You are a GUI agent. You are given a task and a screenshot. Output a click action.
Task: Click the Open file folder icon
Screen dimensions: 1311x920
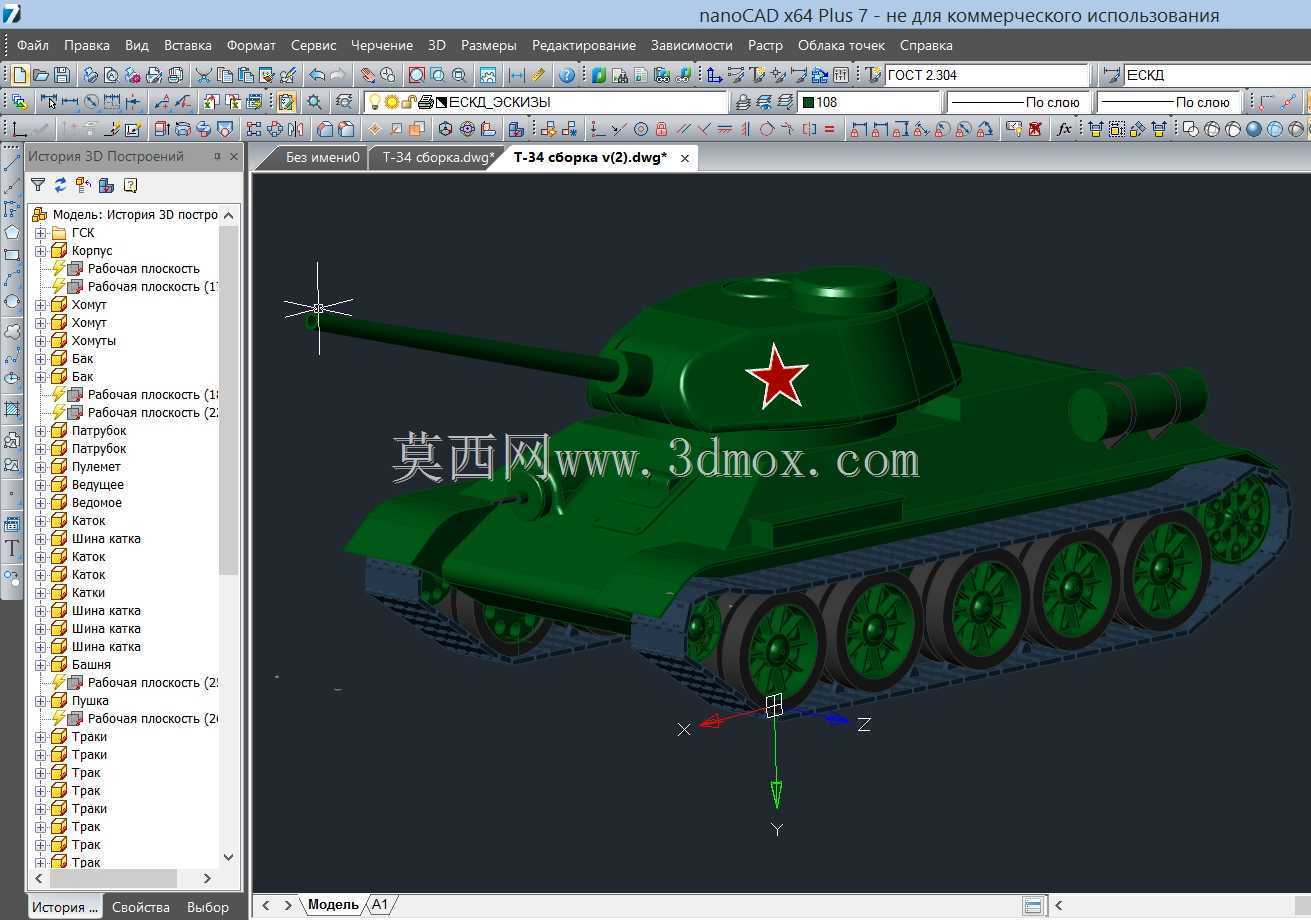click(40, 75)
